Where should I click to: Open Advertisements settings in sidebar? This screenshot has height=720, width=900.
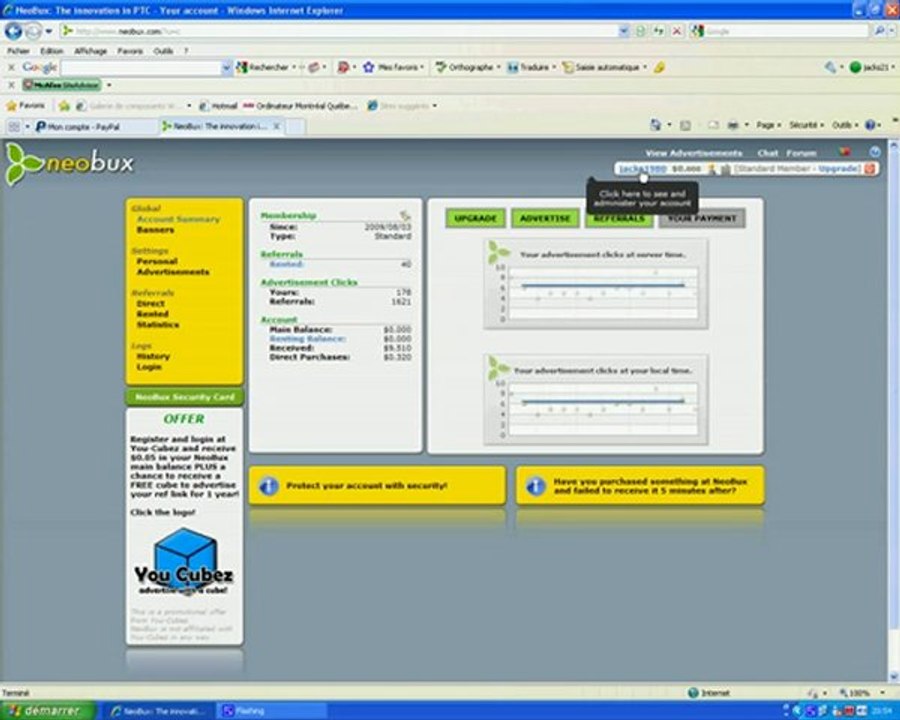[x=173, y=272]
